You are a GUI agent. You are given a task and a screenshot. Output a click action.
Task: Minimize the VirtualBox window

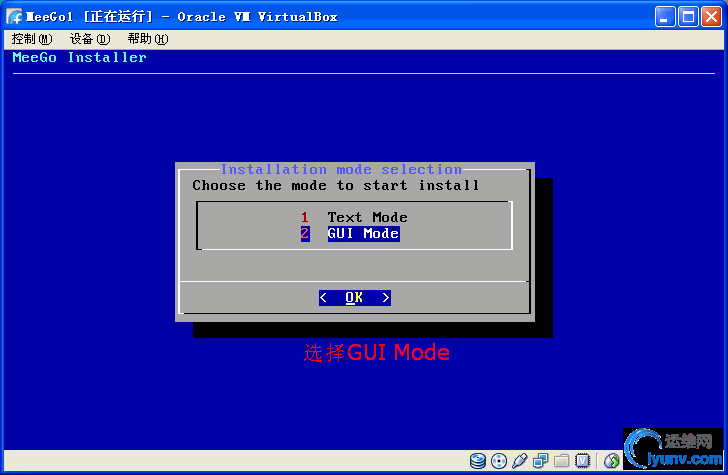pyautogui.click(x=665, y=17)
